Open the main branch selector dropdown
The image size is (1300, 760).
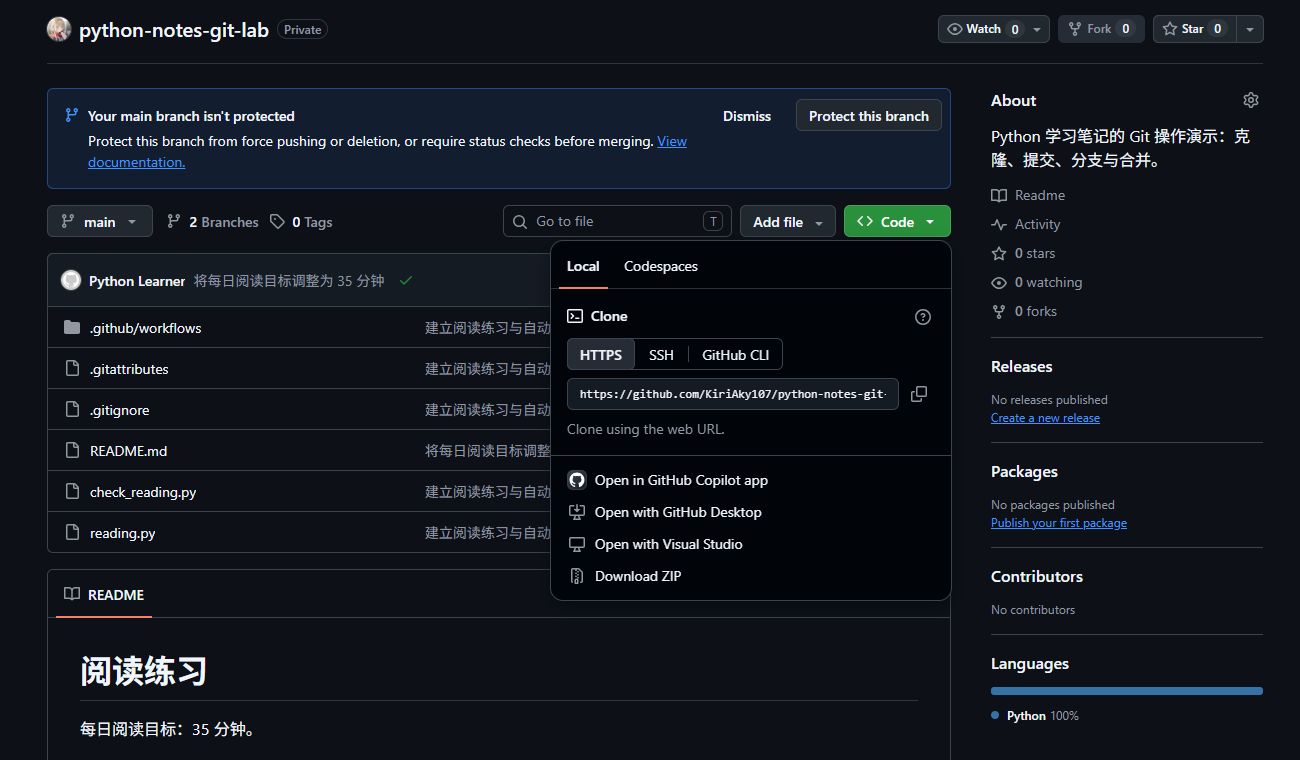point(100,222)
